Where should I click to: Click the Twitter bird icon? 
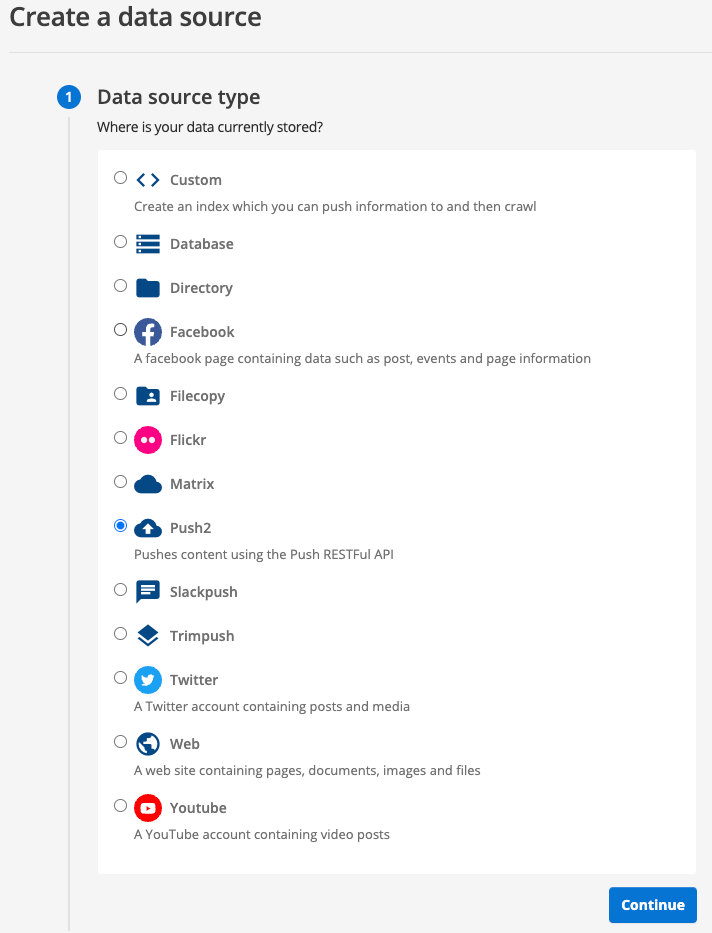coord(146,679)
